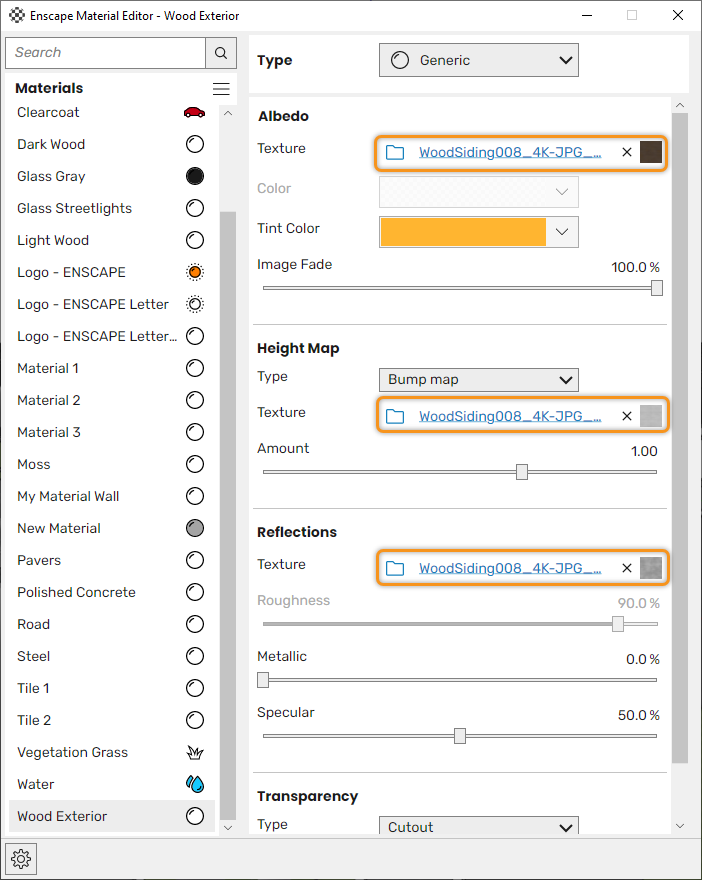Click the materials list scroll-down arrow
This screenshot has height=880, width=702.
(228, 828)
